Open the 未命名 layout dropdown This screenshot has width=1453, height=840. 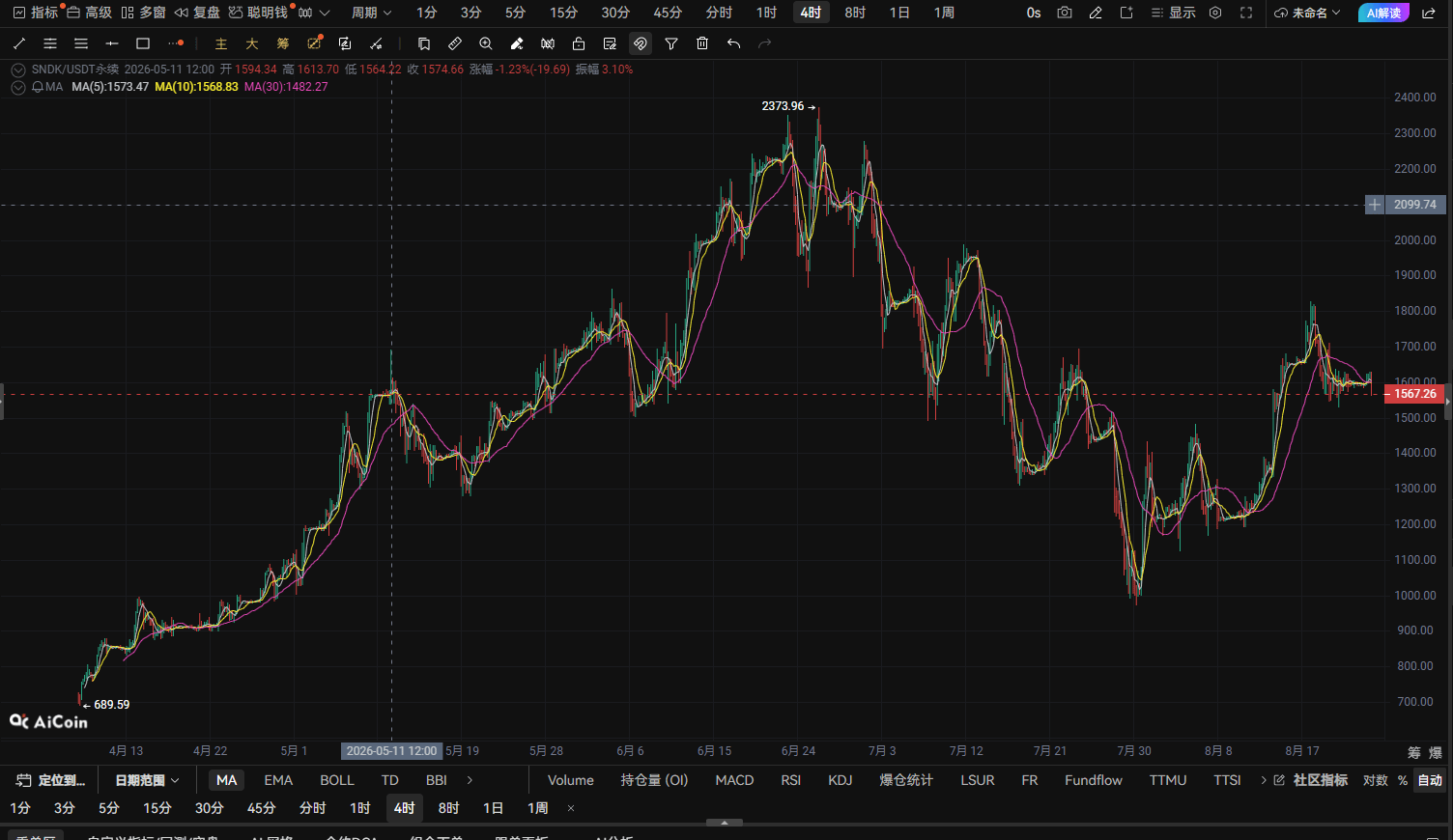tap(1307, 13)
